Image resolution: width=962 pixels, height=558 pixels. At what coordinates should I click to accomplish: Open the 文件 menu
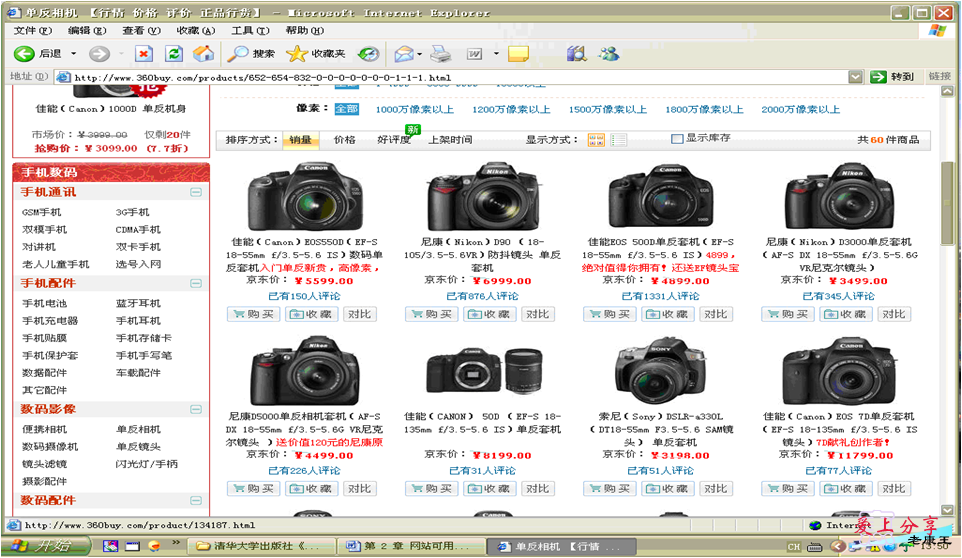[33, 30]
